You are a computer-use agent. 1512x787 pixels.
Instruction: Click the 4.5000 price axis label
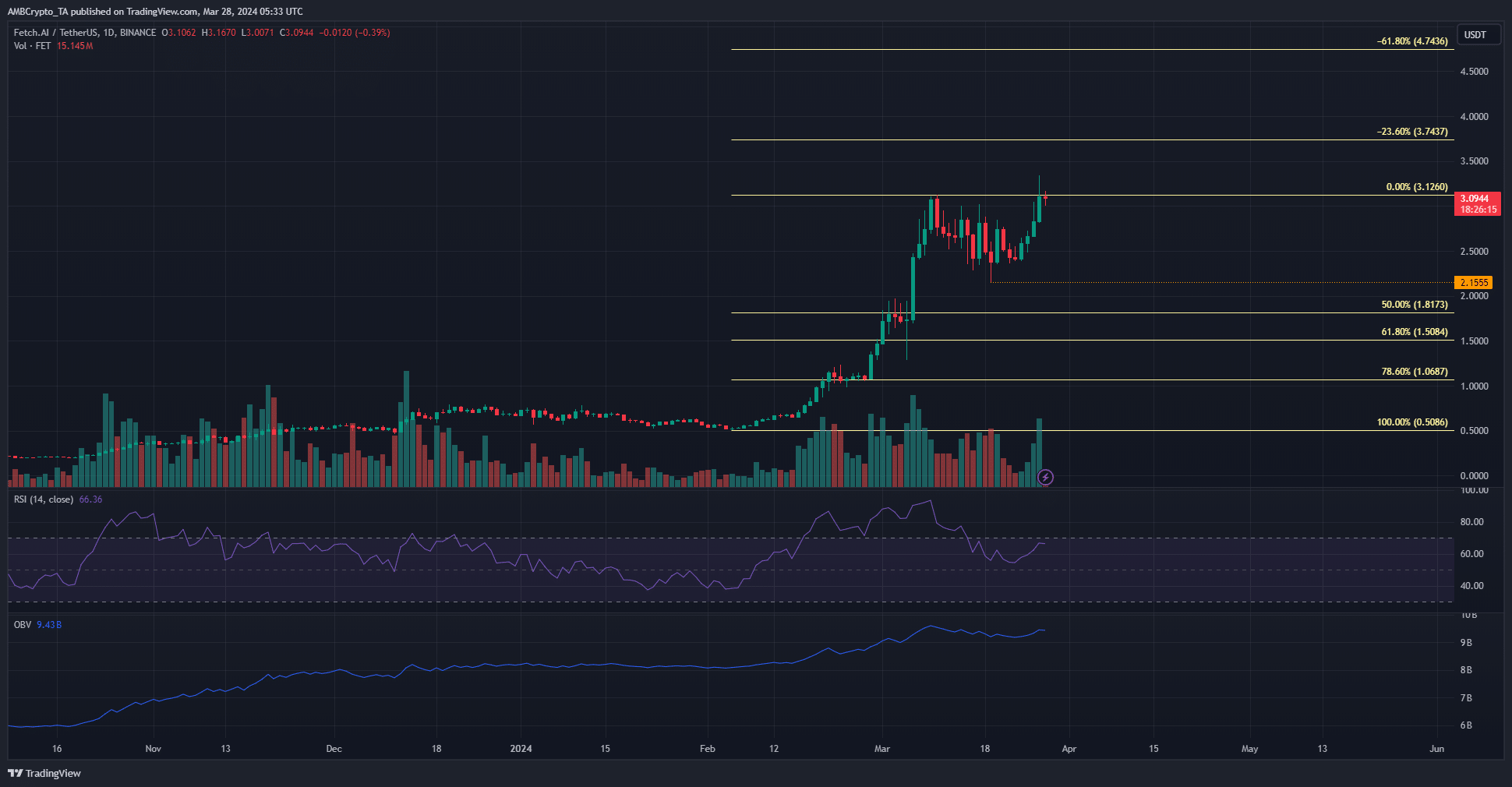click(x=1474, y=72)
